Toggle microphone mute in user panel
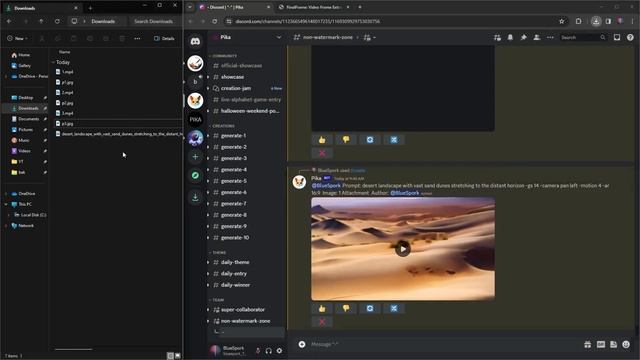 click(258, 351)
